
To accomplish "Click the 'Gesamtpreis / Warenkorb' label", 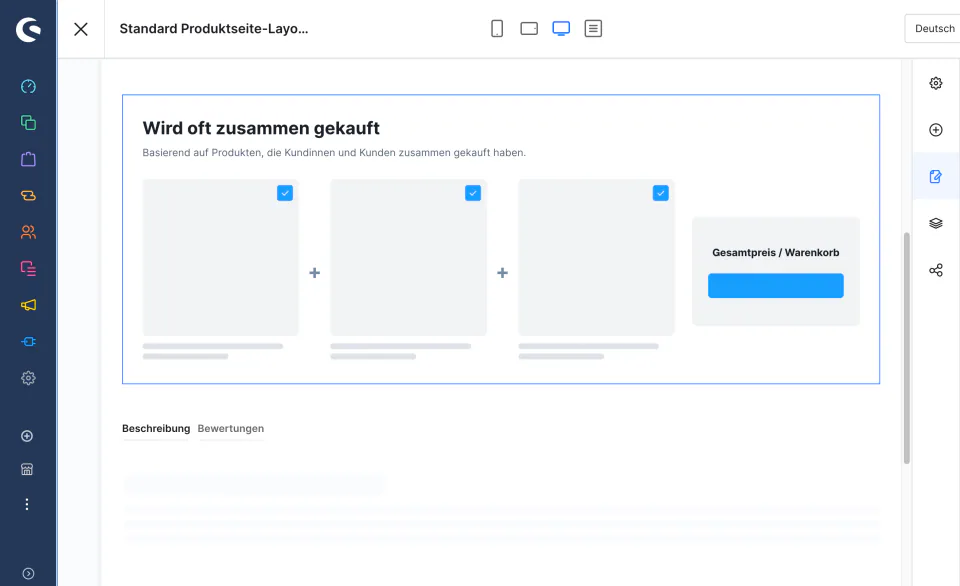I will pos(776,252).
